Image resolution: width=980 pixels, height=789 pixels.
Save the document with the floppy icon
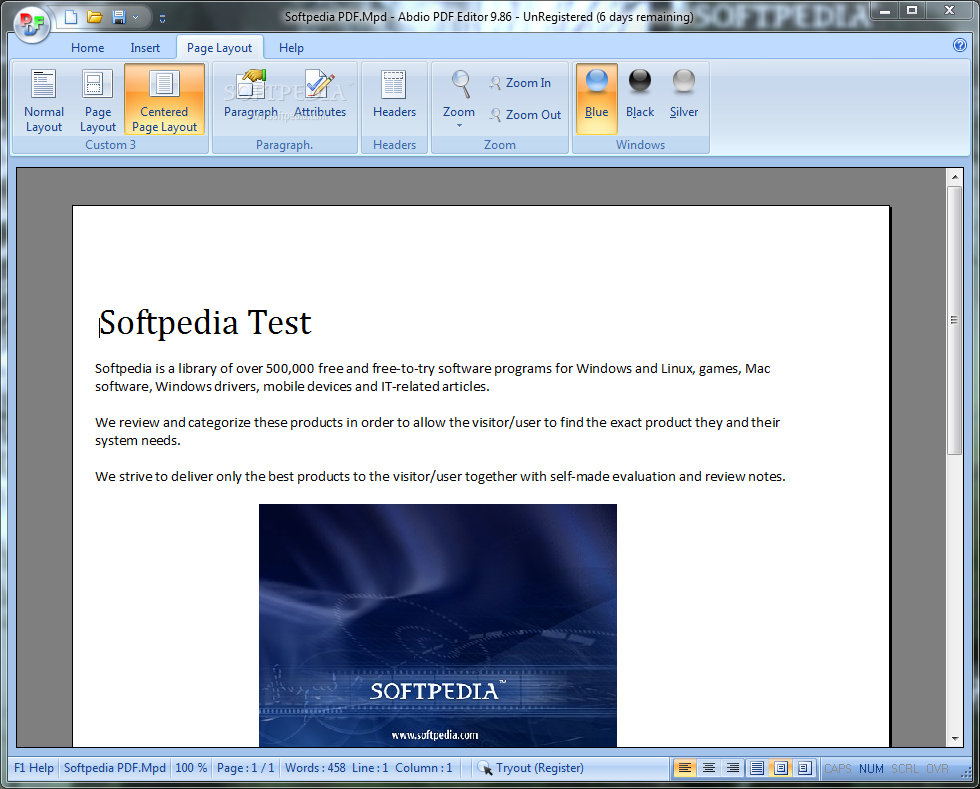[118, 18]
